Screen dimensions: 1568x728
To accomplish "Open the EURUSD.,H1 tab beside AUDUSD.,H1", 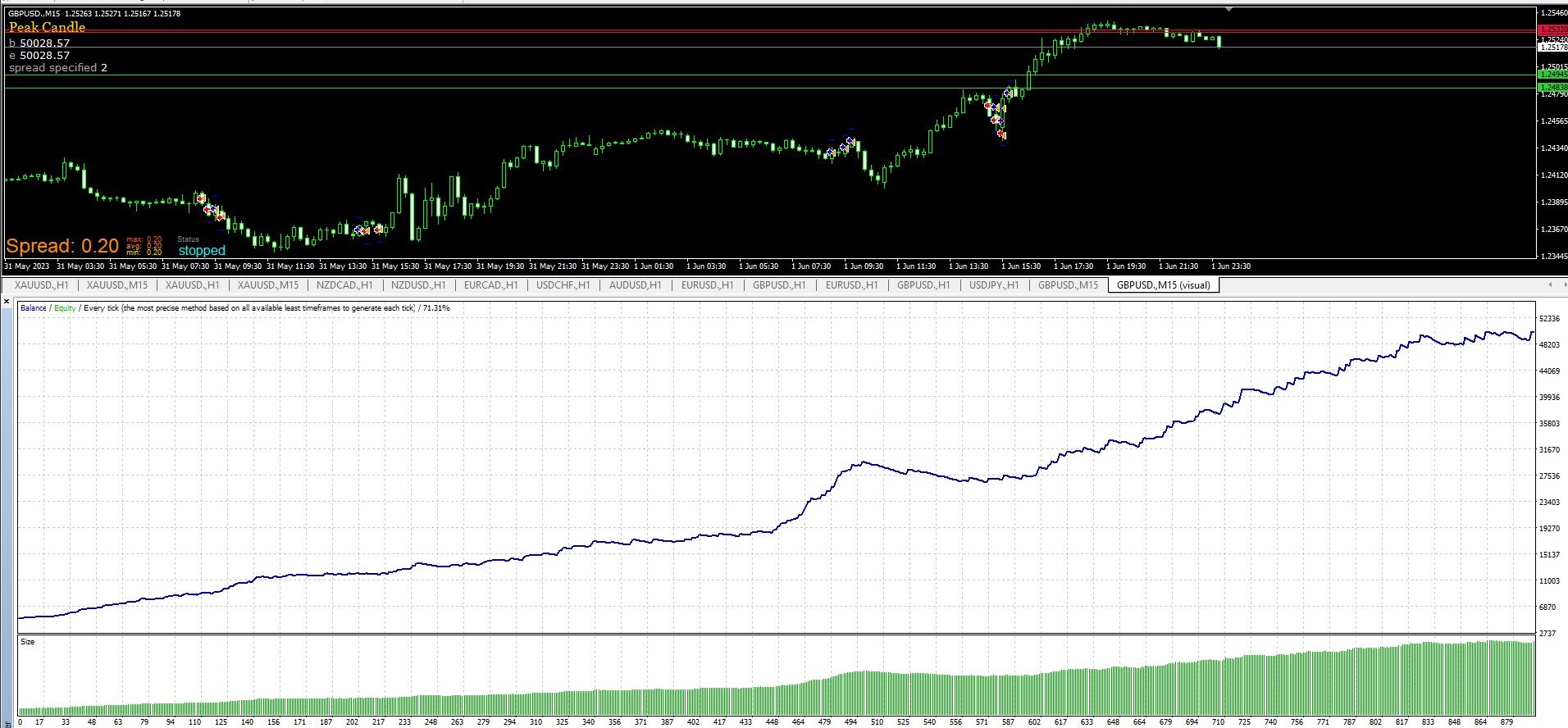I will click(x=707, y=285).
